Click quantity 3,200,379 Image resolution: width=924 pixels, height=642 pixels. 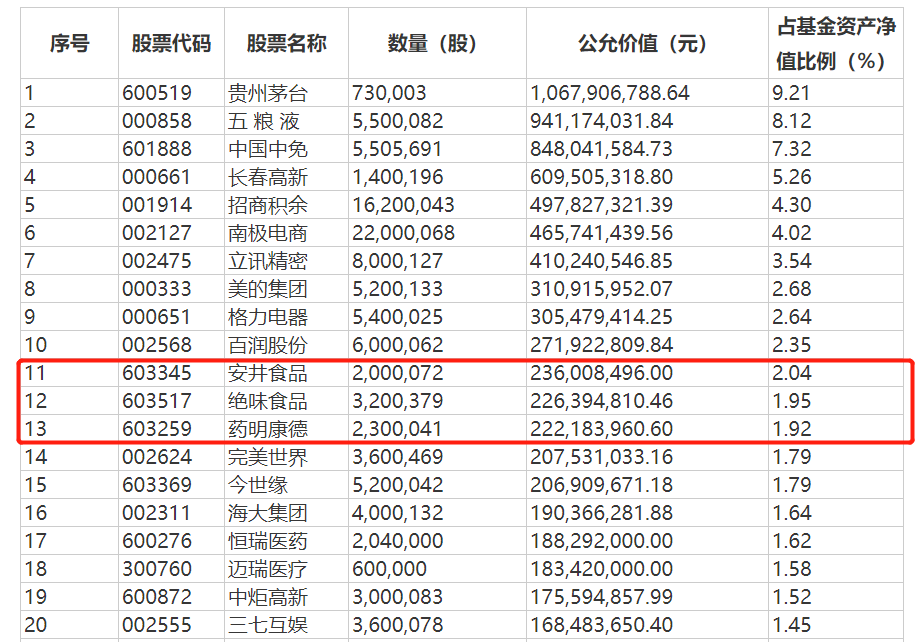[x=397, y=401]
